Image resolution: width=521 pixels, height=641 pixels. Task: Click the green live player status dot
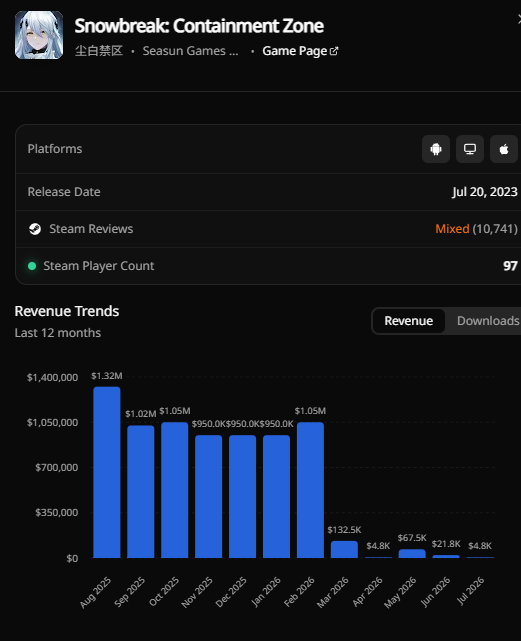[x=32, y=266]
